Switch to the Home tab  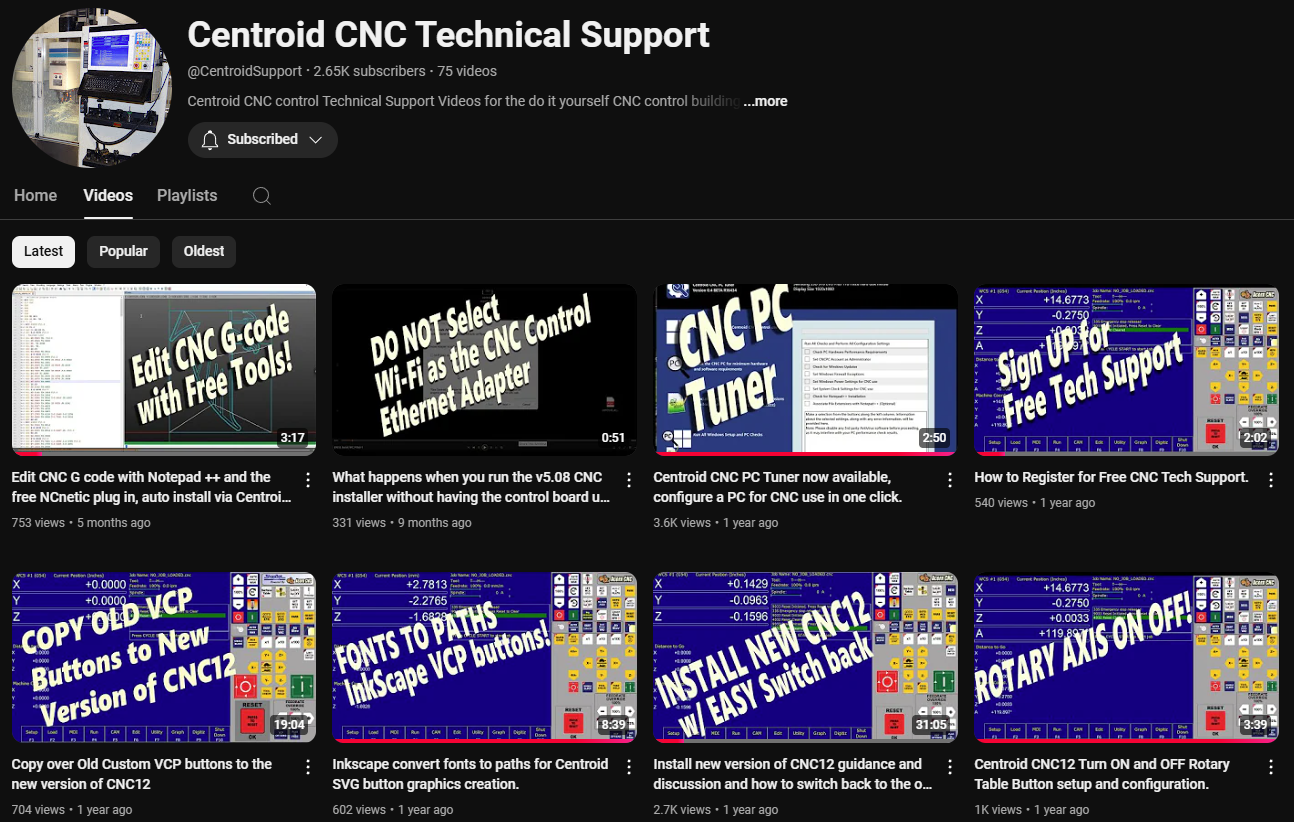pyautogui.click(x=35, y=195)
